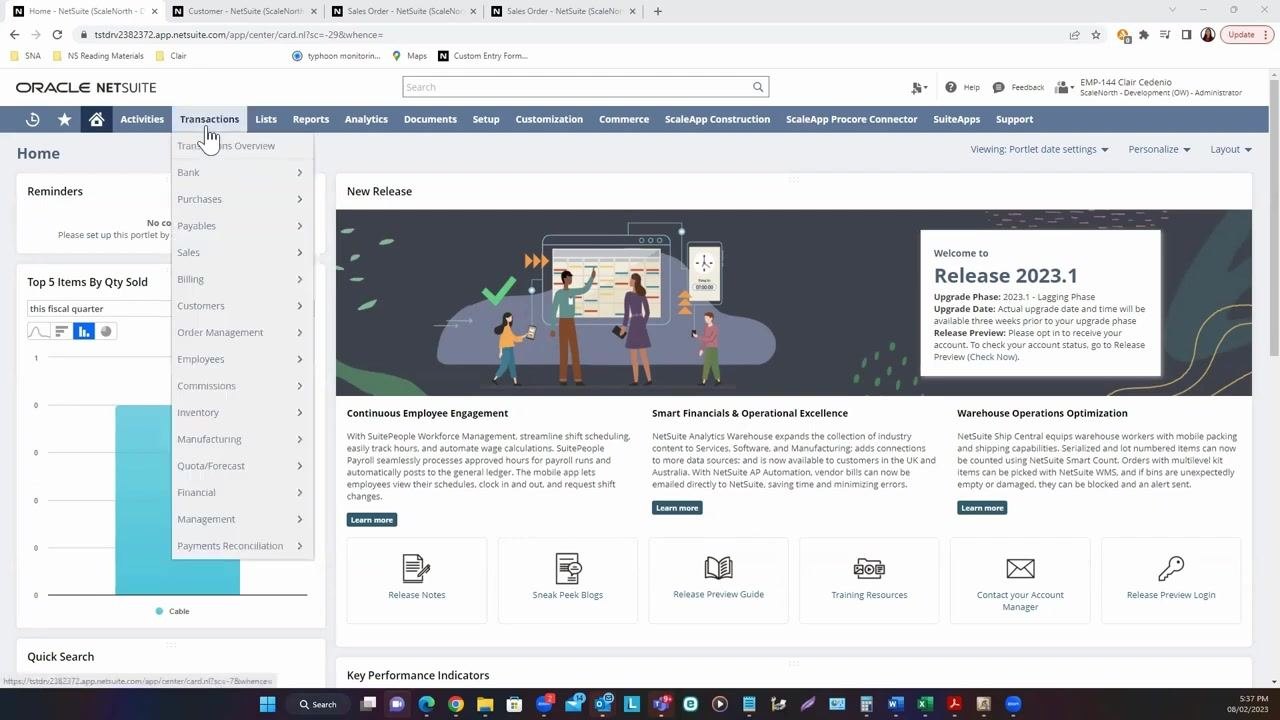Open the Create New icon beside Help
The width and height of the screenshot is (1280, 720).
click(918, 88)
